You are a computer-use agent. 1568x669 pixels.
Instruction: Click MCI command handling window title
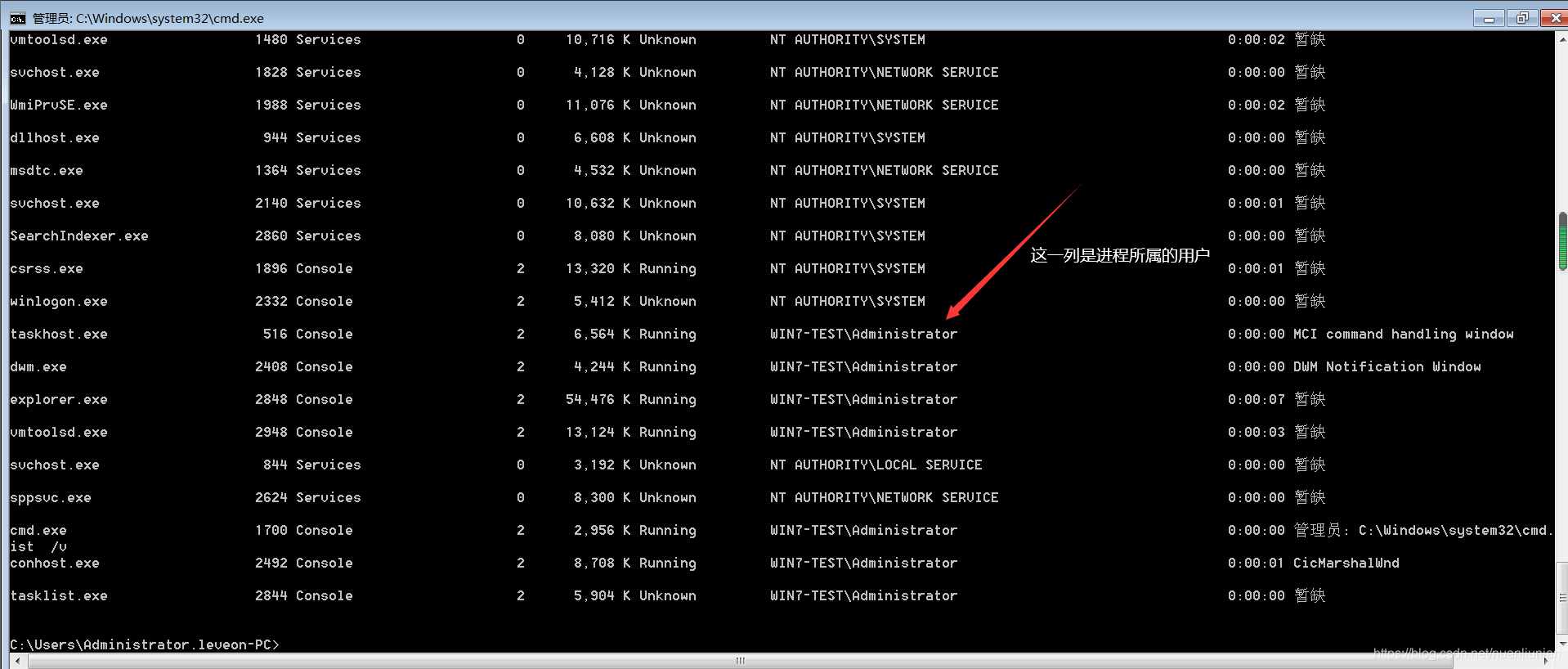pos(1404,334)
